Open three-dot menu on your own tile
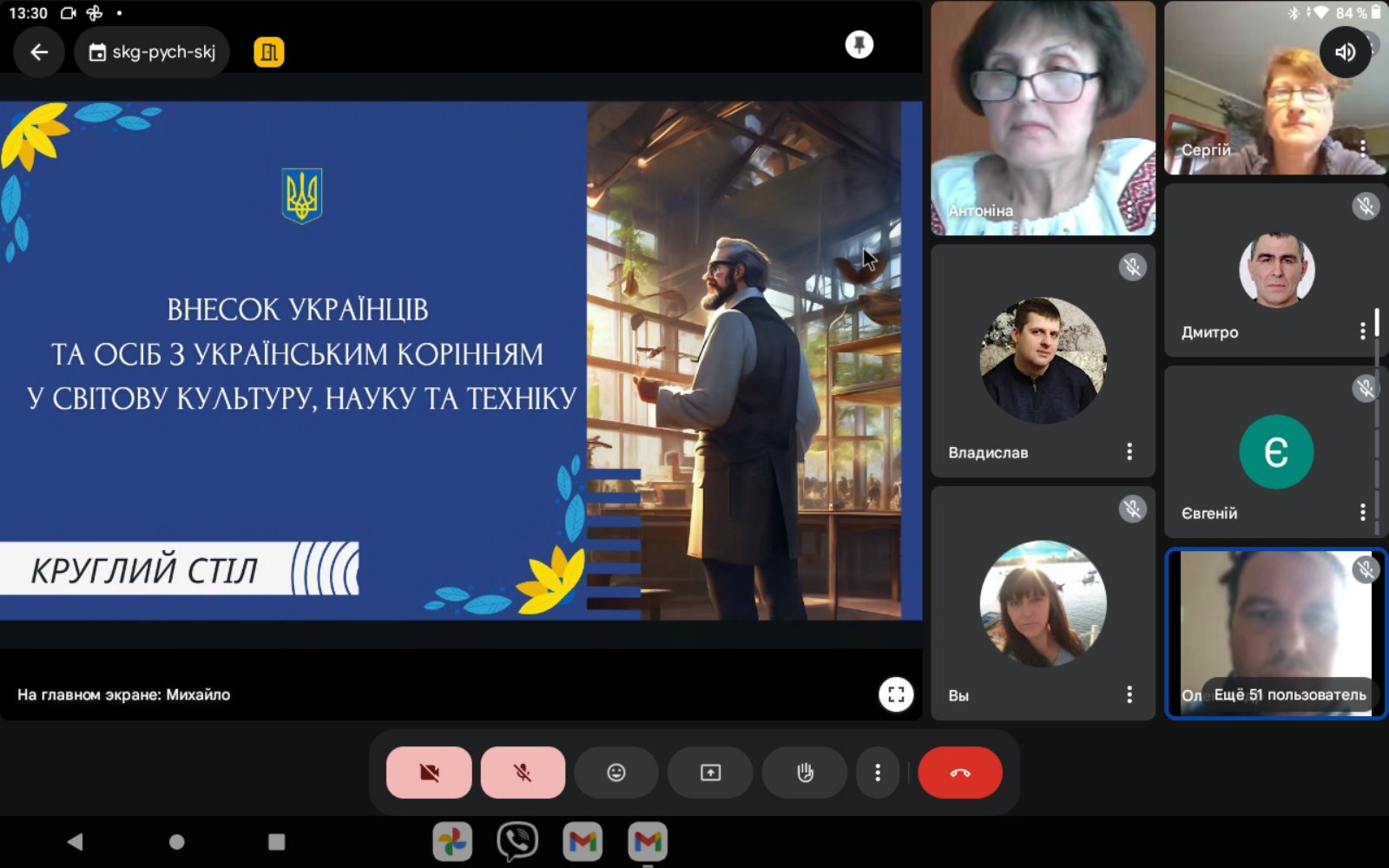Viewport: 1389px width, 868px height. [x=1129, y=694]
